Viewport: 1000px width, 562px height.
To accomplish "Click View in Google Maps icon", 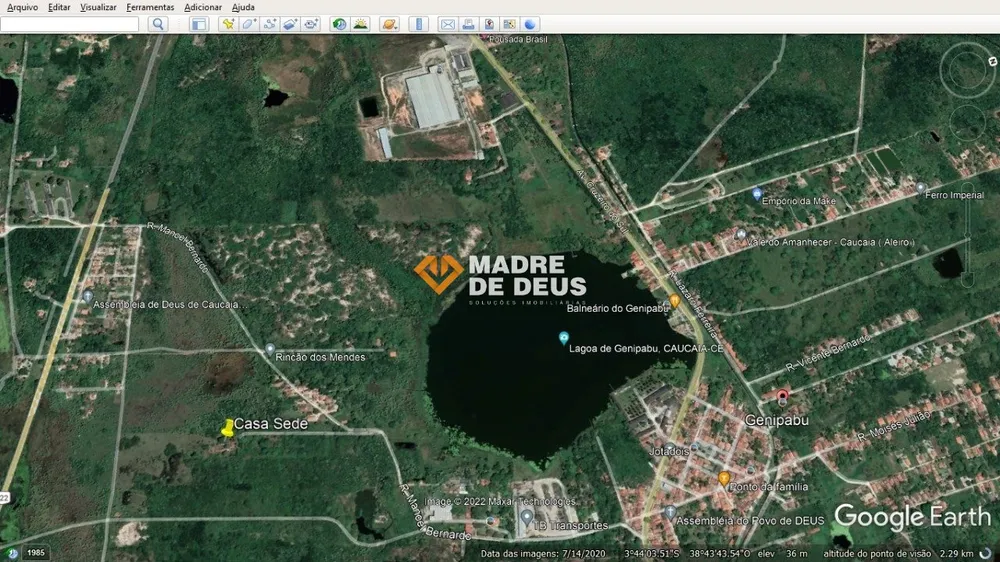I will pyautogui.click(x=509, y=24).
